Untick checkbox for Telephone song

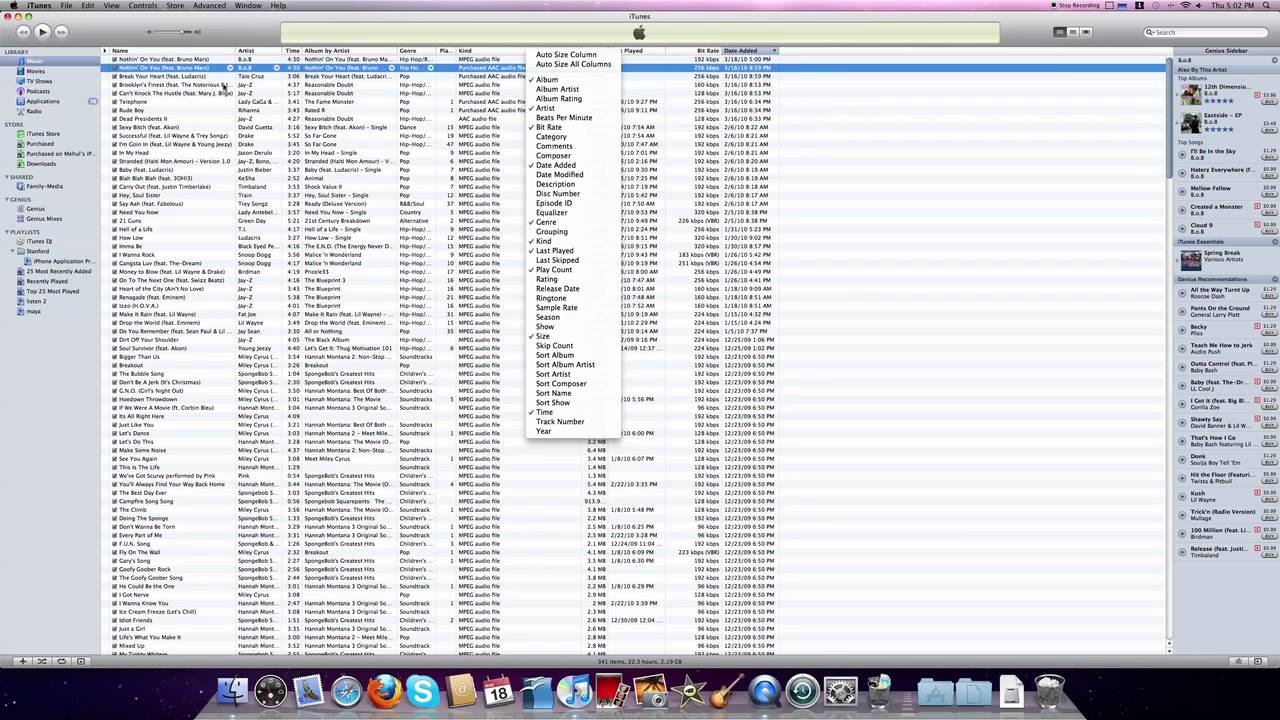tap(114, 102)
